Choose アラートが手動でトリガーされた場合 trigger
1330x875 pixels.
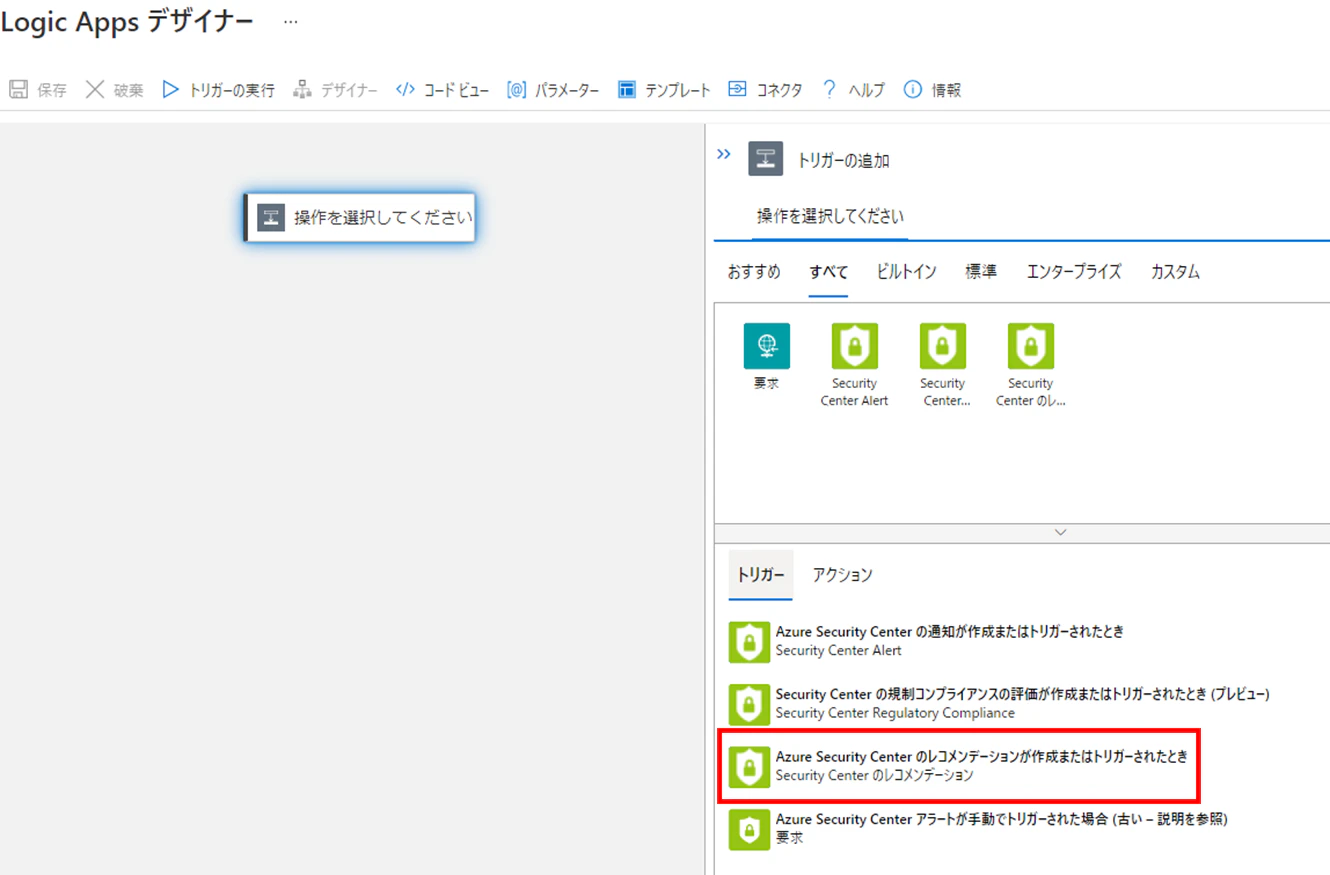pos(1002,819)
